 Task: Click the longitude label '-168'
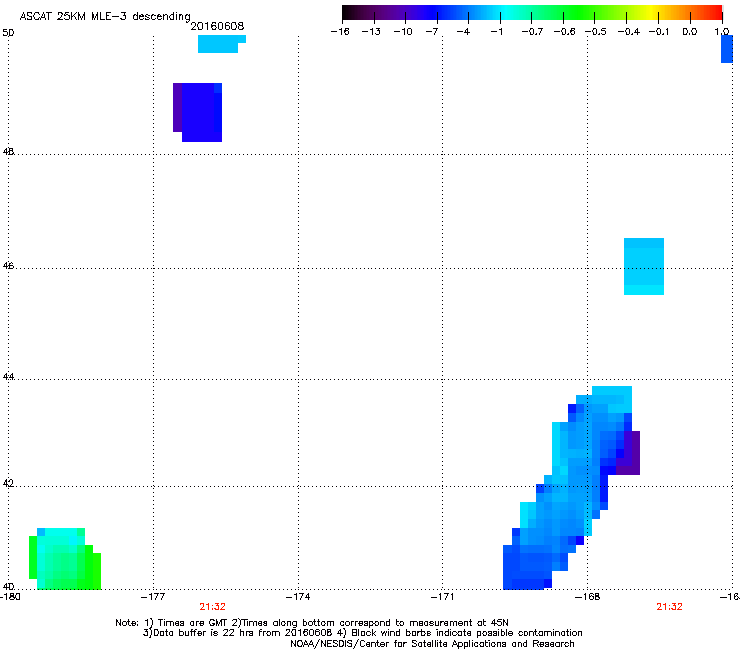pos(588,597)
